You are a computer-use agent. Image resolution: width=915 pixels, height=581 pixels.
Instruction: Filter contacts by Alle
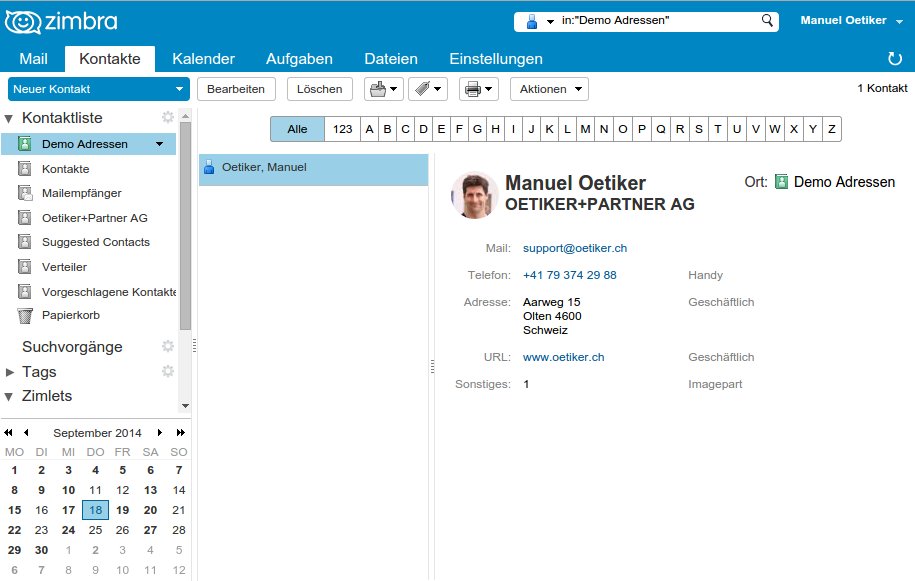pyautogui.click(x=297, y=129)
